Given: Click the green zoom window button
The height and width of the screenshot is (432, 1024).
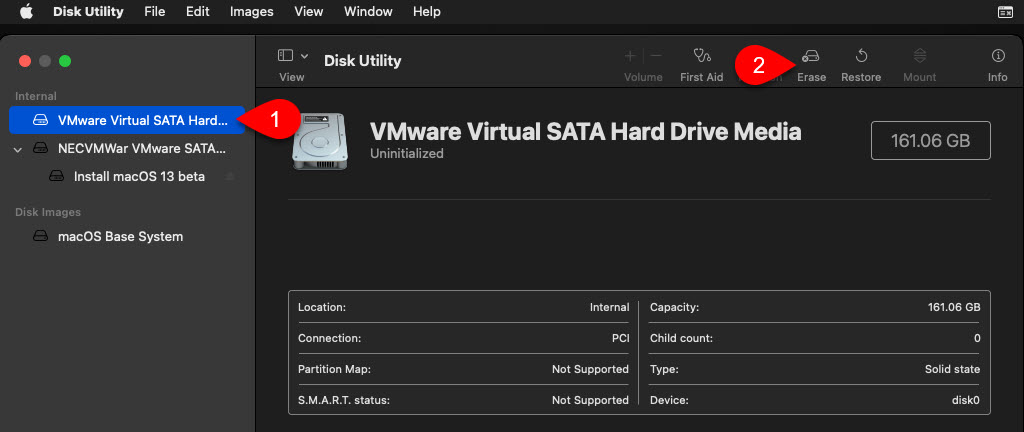Looking at the screenshot, I should 65,61.
